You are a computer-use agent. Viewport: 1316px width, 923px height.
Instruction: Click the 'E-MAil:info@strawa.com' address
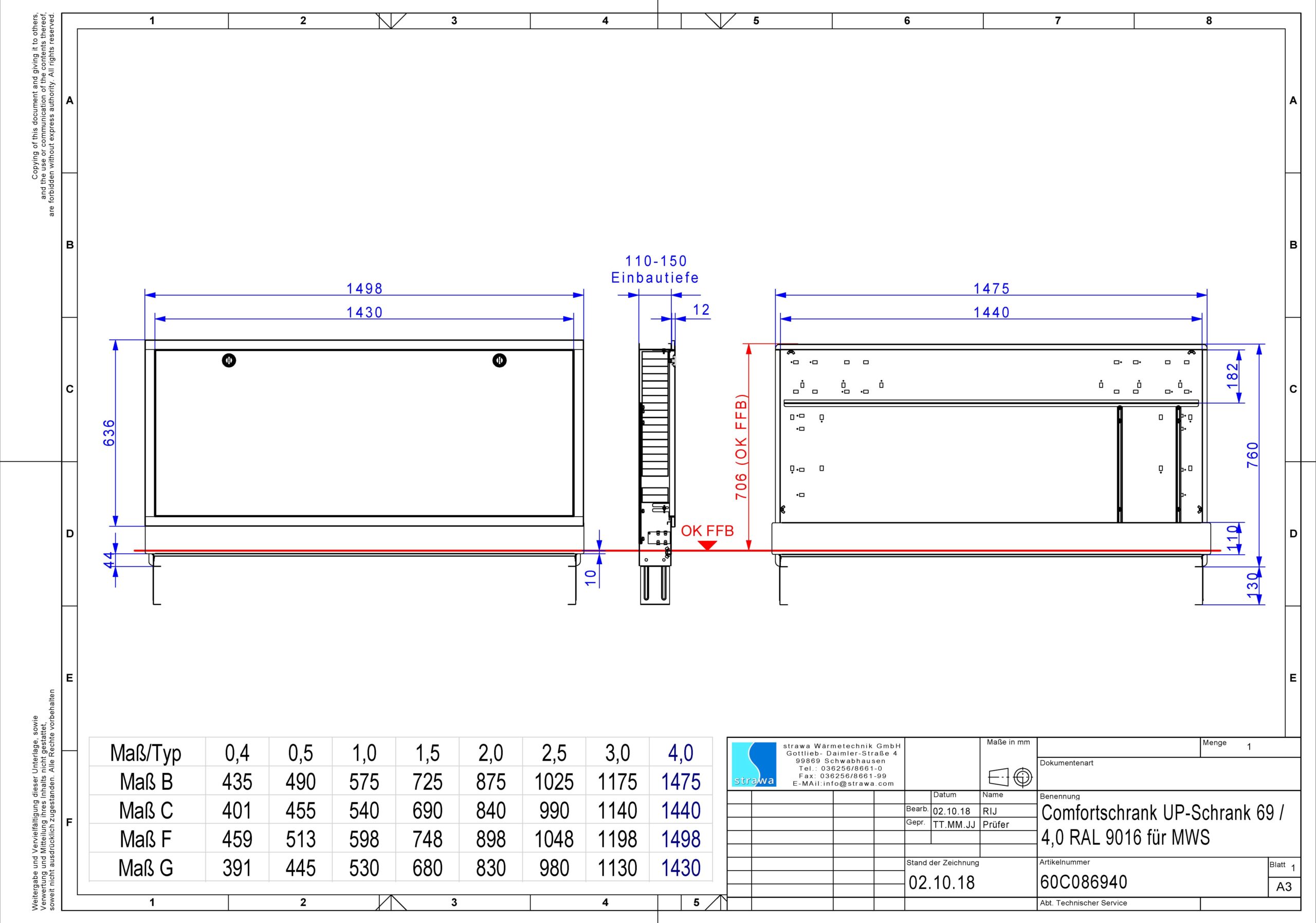click(842, 784)
